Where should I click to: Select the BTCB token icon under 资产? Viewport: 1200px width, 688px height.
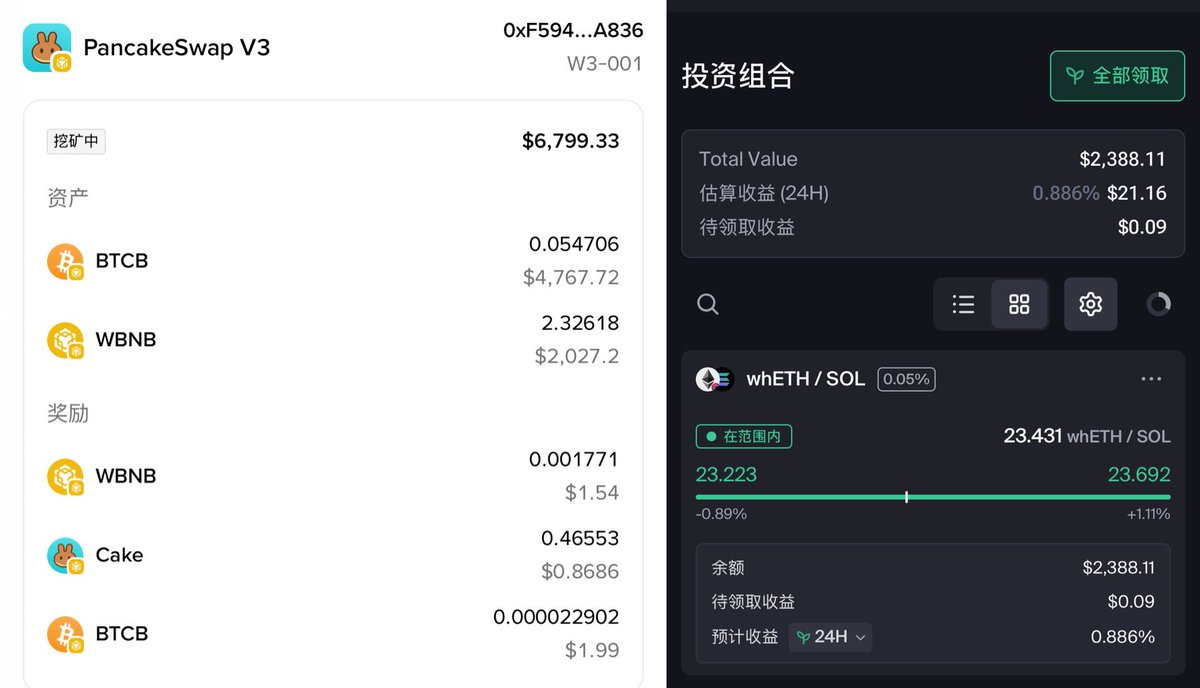pyautogui.click(x=66, y=260)
